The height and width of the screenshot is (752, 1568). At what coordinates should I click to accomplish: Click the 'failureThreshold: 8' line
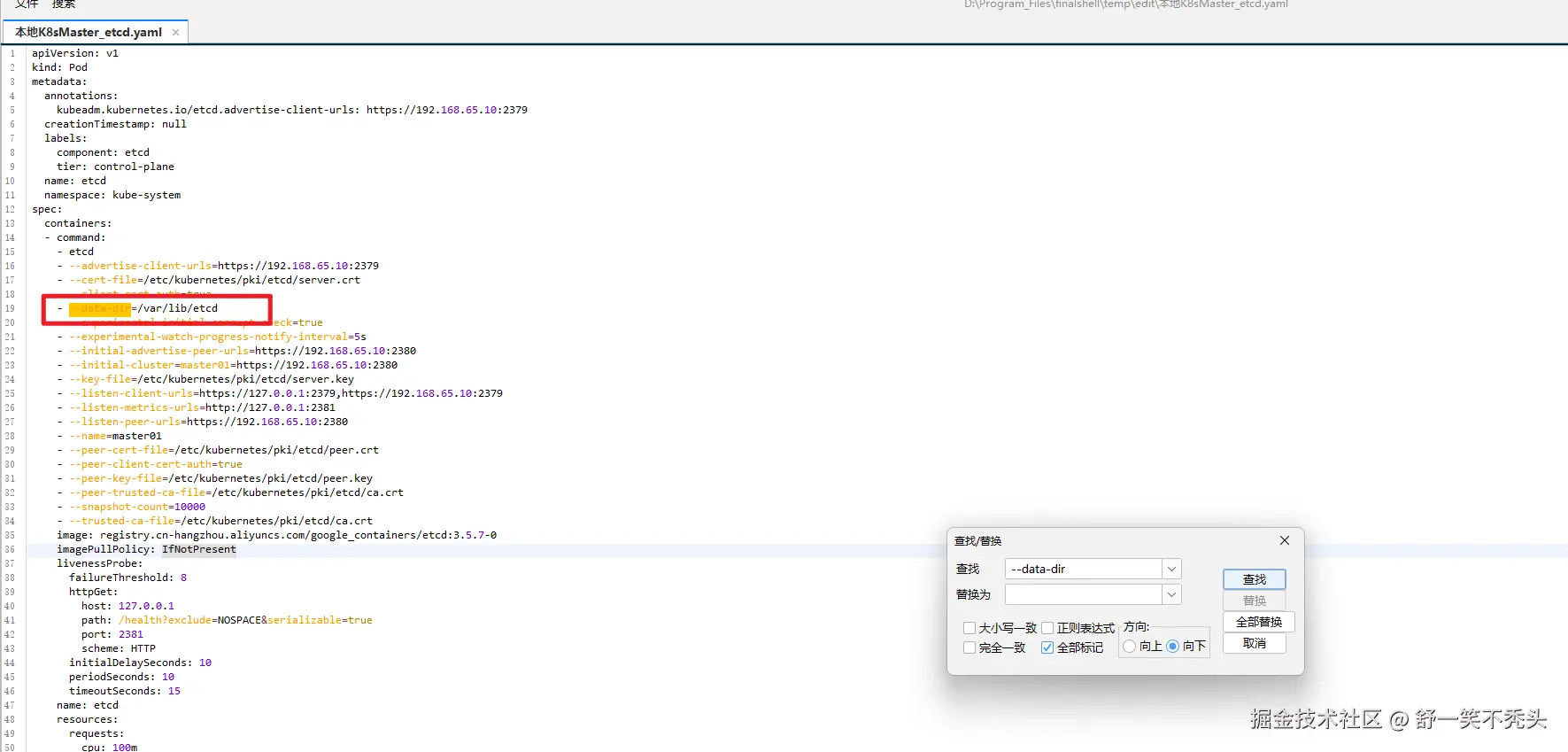[127, 578]
